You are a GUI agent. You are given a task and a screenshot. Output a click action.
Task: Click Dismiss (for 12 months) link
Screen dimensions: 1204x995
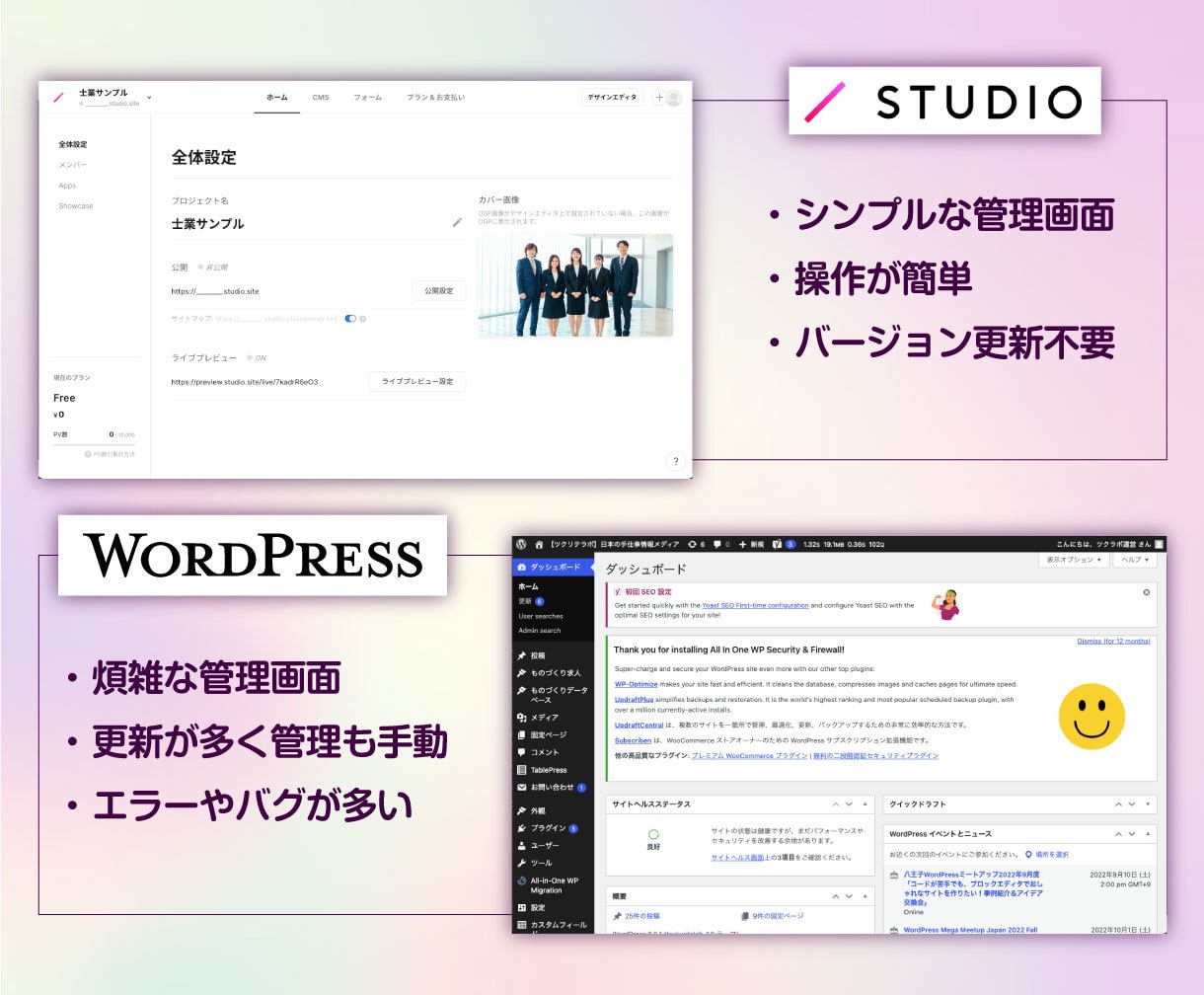click(x=1113, y=642)
